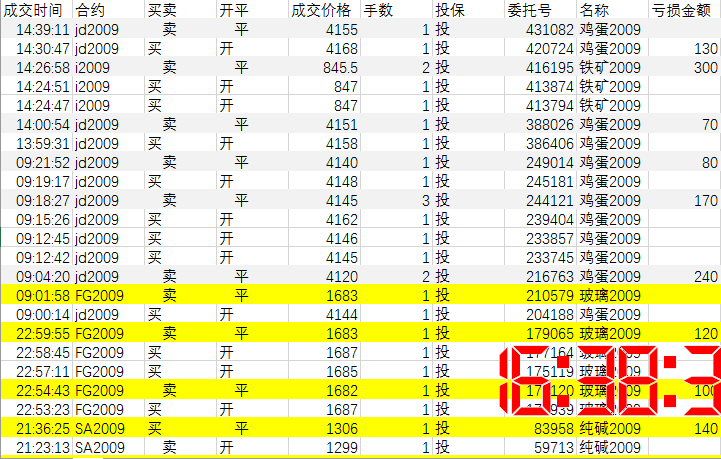
Task: Click the 09:01:58 highlighted time cell
Action: [42, 294]
